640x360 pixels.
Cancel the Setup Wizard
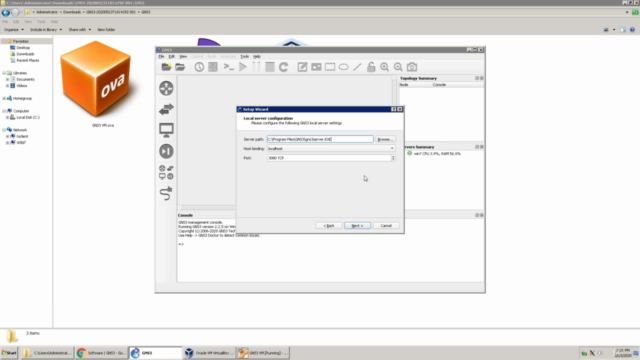pos(386,226)
